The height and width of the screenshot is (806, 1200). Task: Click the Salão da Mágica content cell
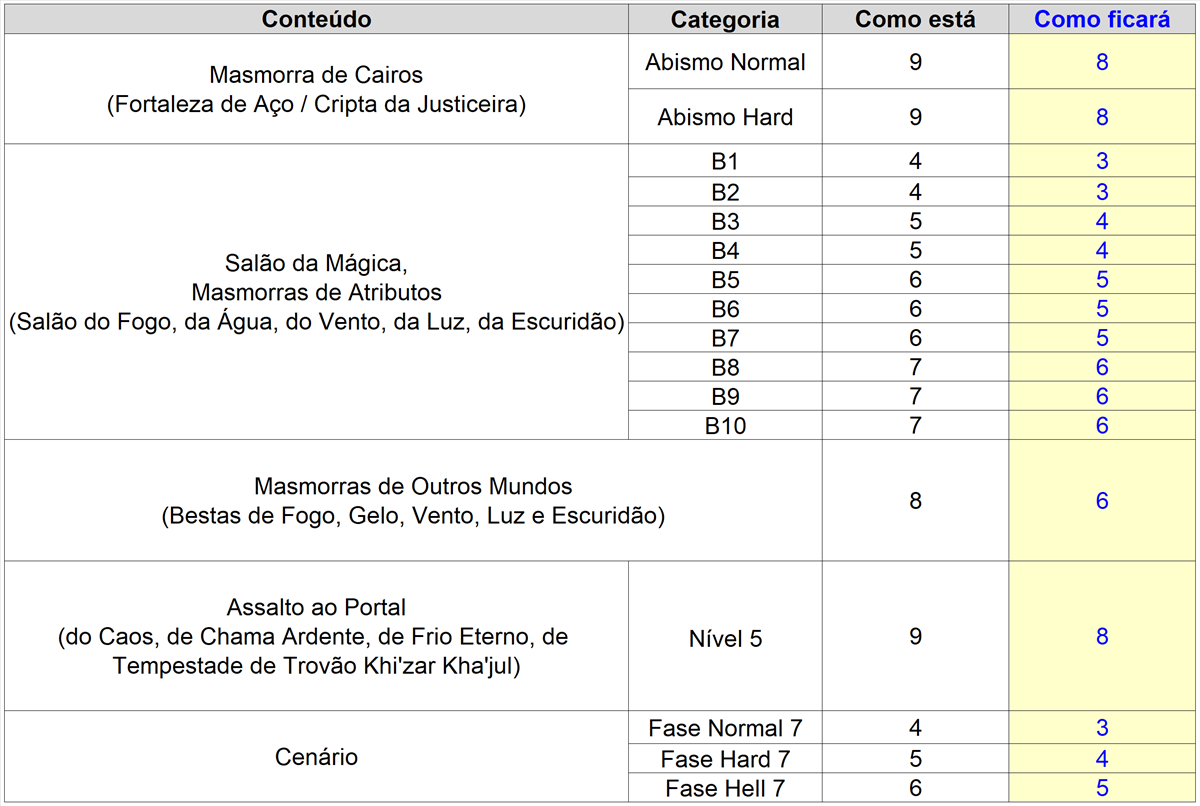(x=316, y=293)
